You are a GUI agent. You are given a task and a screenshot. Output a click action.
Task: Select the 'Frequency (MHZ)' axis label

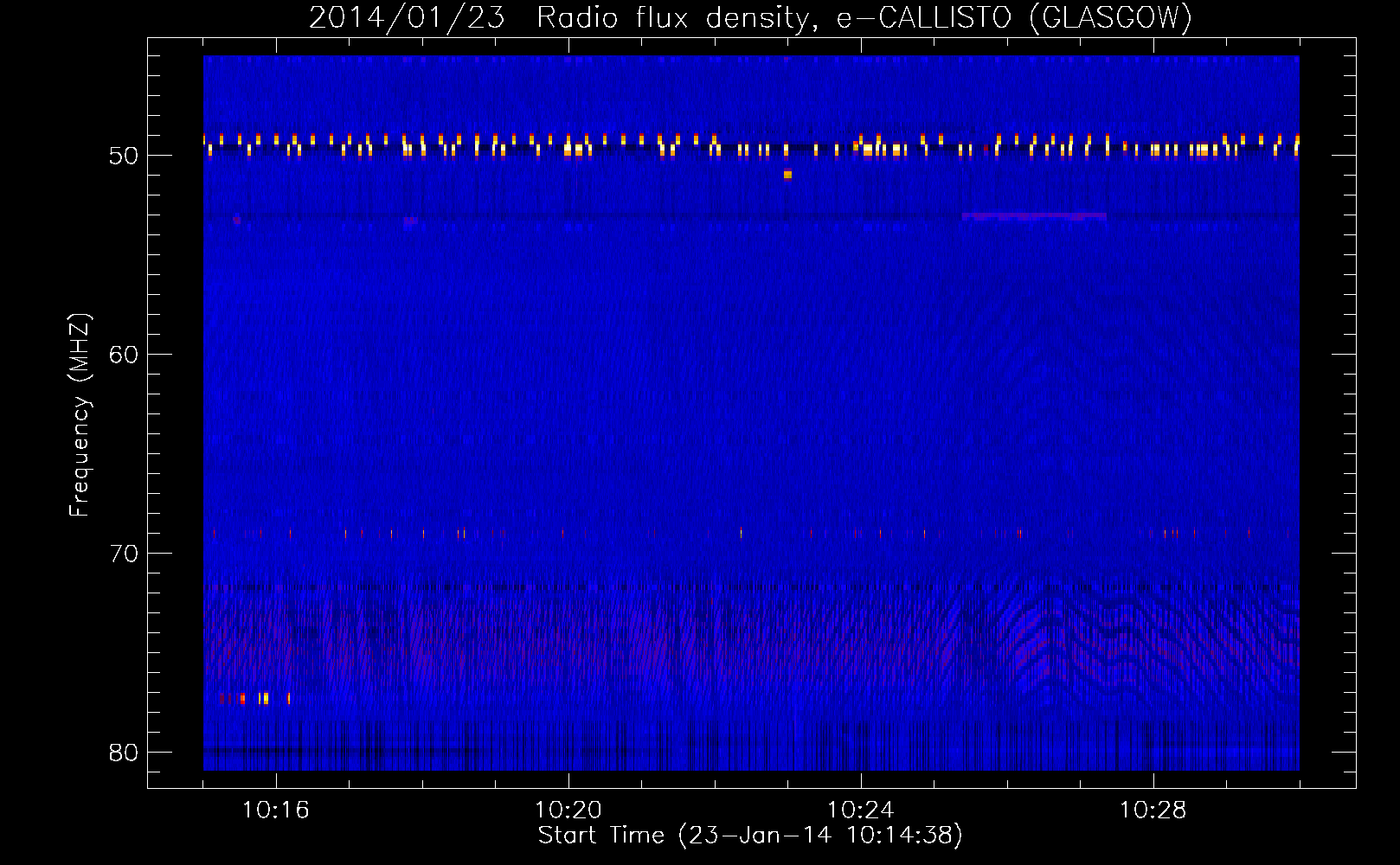(x=80, y=414)
